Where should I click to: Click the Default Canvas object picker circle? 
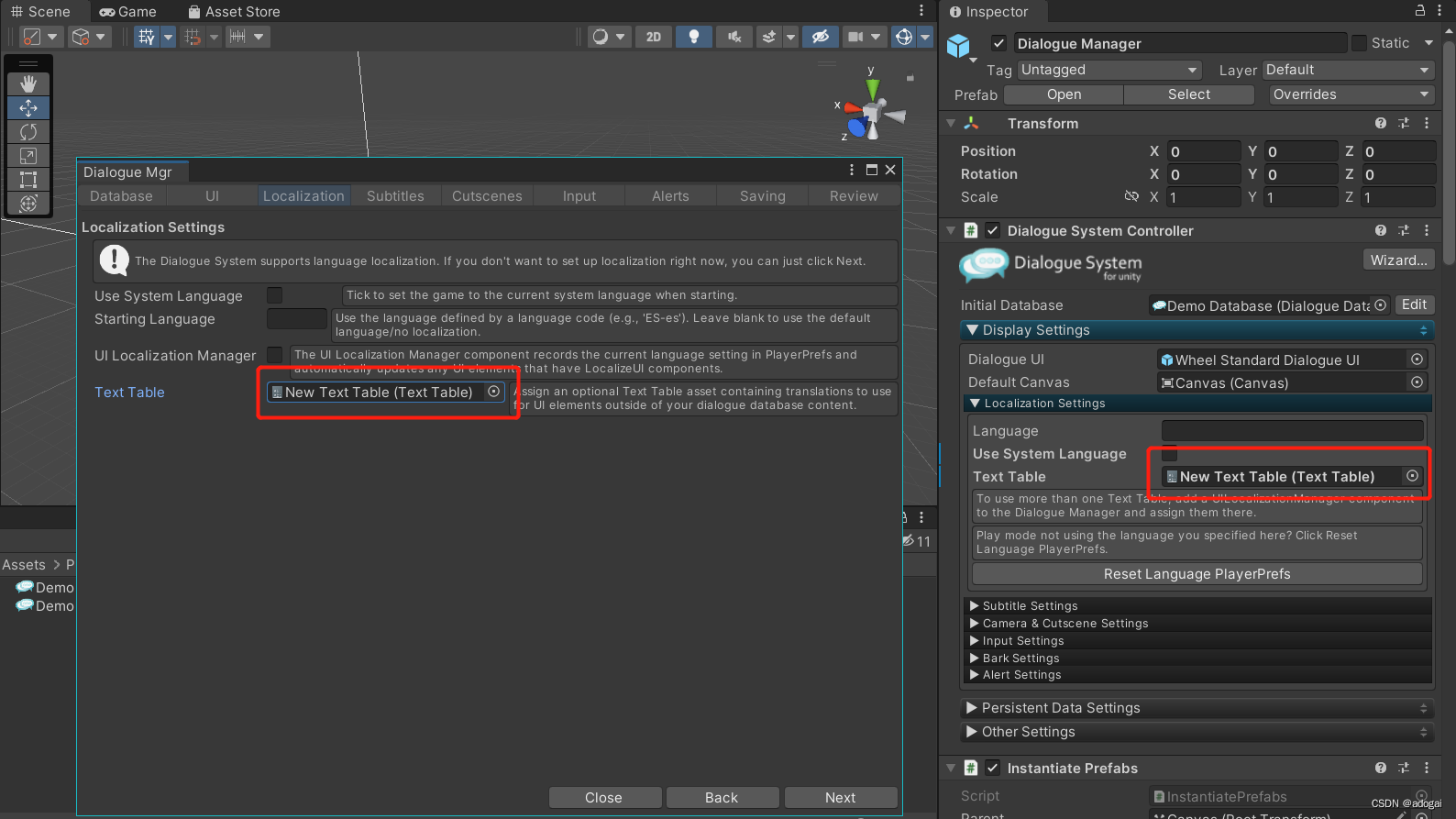coord(1417,382)
